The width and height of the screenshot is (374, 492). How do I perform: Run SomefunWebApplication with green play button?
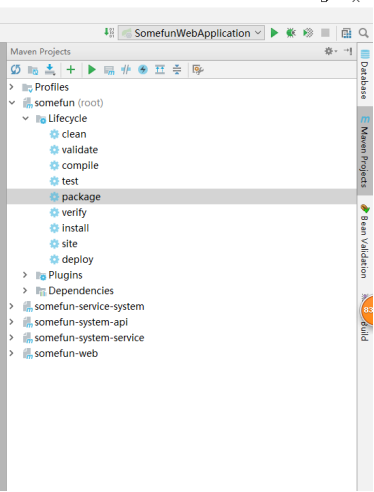274,33
